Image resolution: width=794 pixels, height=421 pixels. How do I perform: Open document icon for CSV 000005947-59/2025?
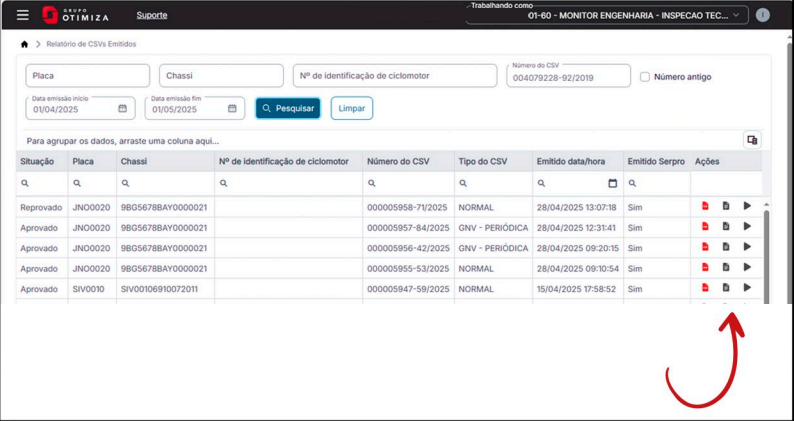[x=726, y=288]
